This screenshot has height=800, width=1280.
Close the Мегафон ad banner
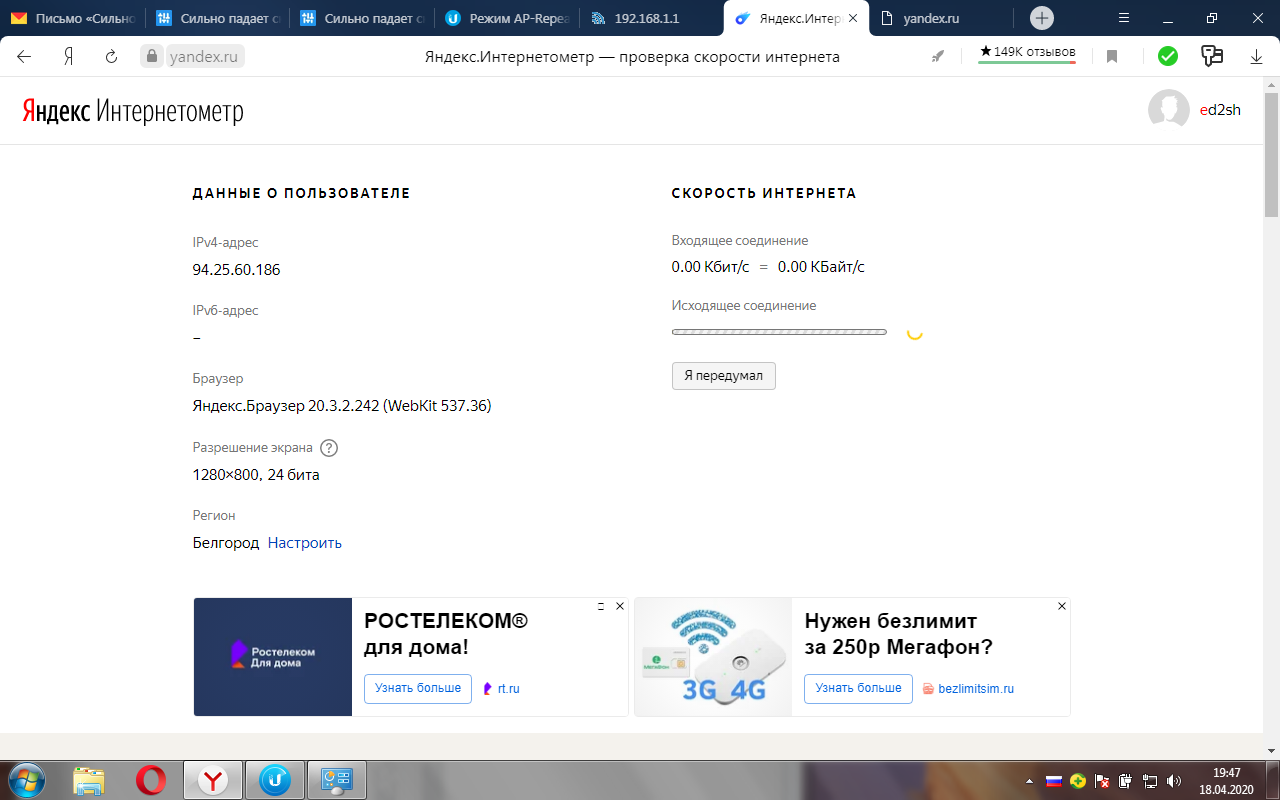(x=1062, y=607)
